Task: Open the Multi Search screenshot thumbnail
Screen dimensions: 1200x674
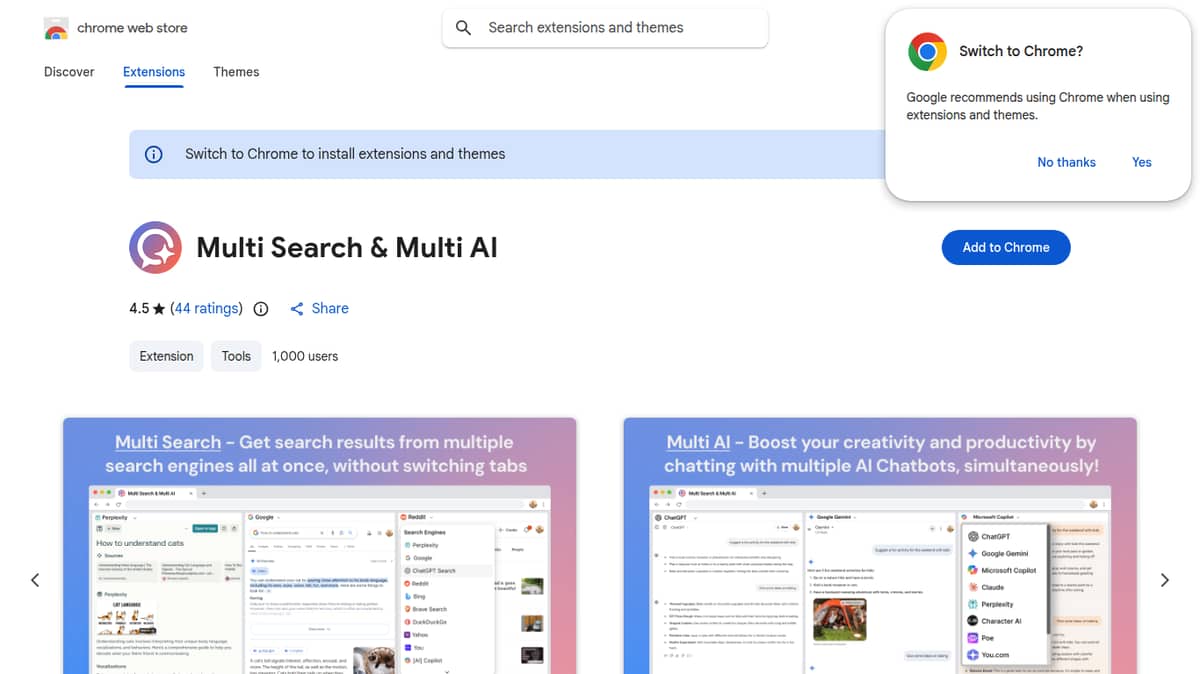Action: coord(319,546)
